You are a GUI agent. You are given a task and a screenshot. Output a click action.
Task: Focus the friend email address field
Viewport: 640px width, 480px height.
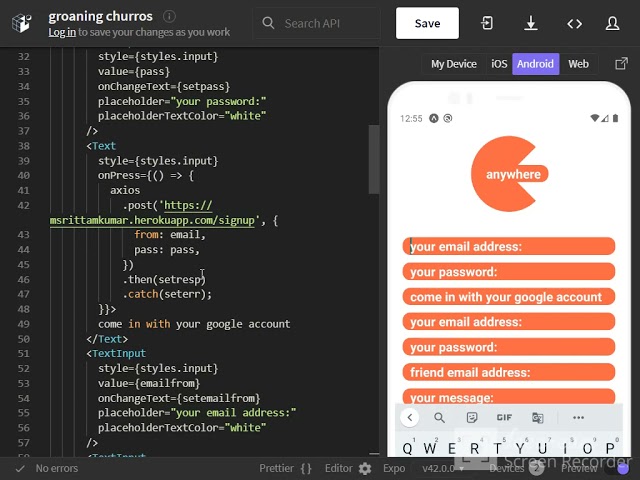tap(509, 372)
